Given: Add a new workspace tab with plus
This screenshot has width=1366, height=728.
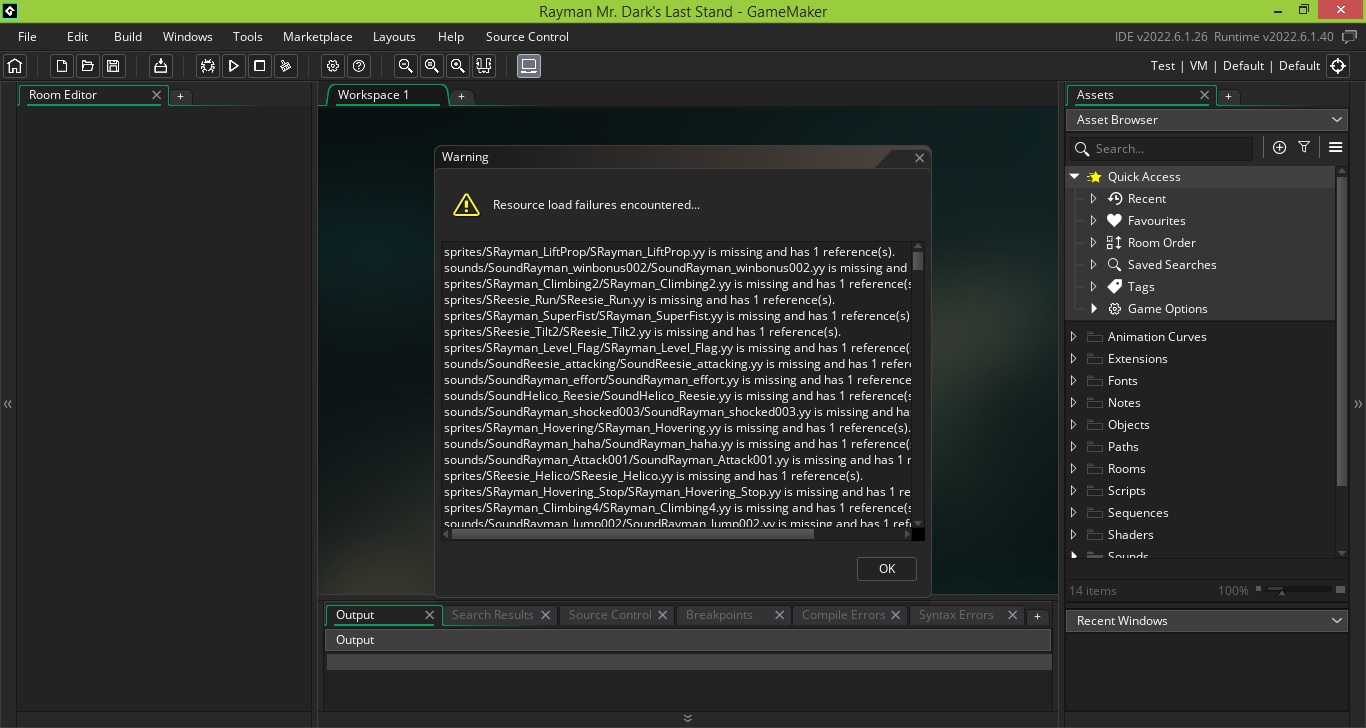Looking at the screenshot, I should (x=461, y=97).
